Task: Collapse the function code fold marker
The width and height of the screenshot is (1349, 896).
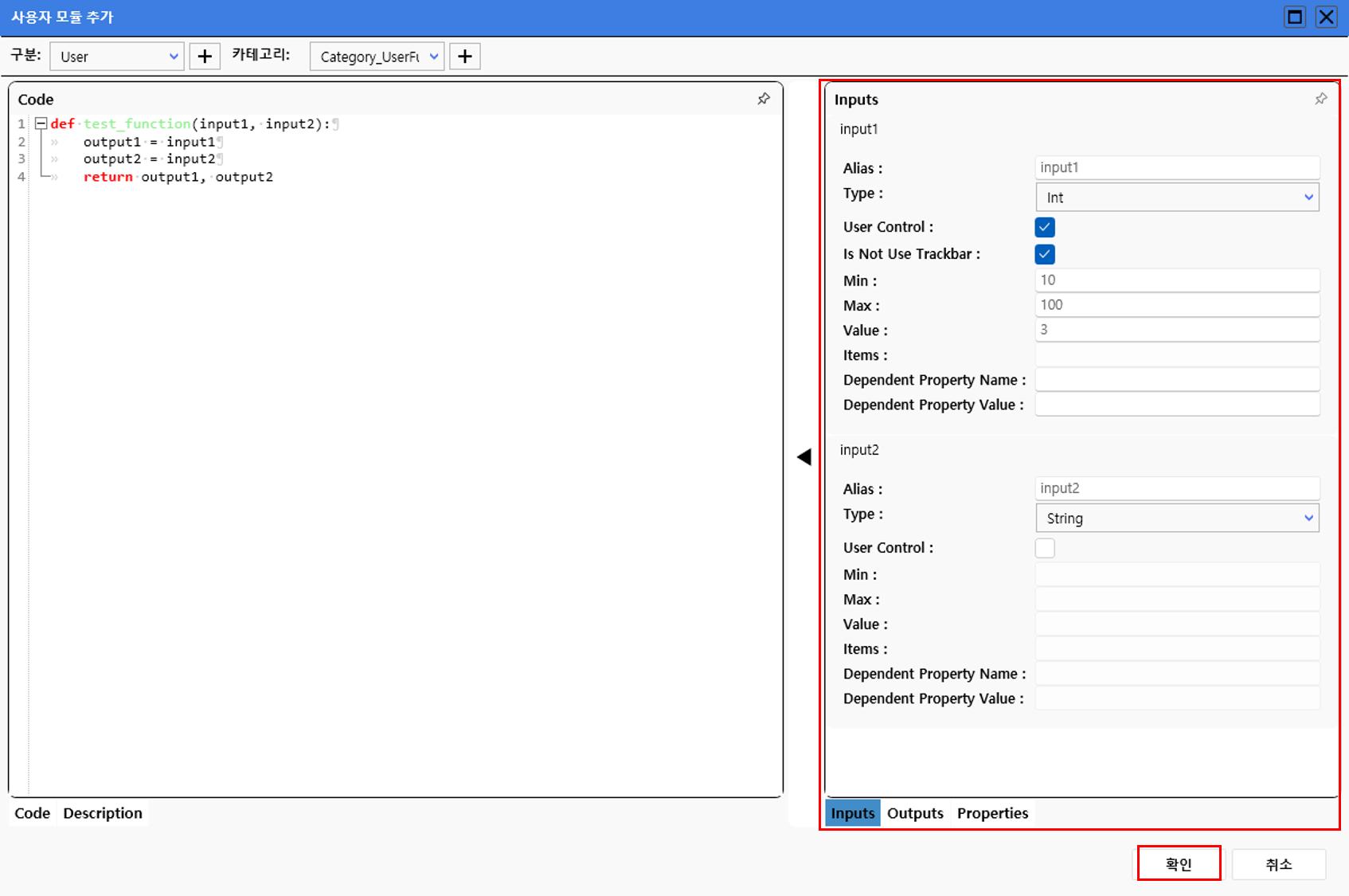Action: tap(41, 123)
